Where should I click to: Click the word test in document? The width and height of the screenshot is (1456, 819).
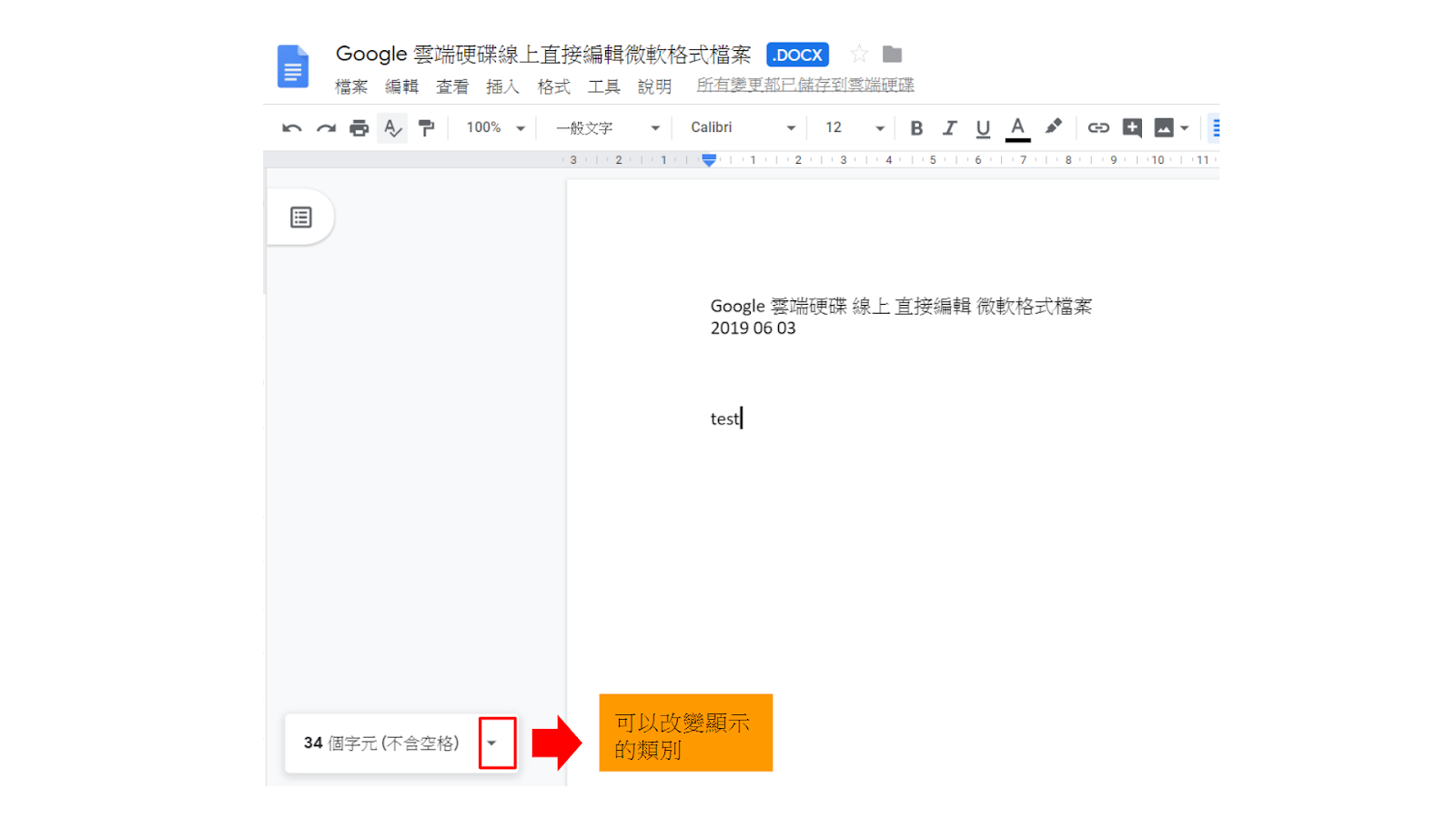pyautogui.click(x=724, y=419)
